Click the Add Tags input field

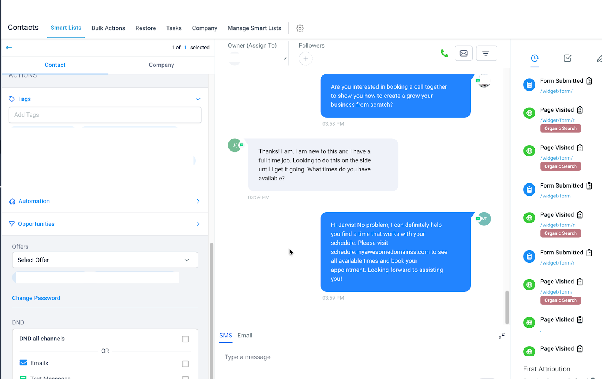105,115
